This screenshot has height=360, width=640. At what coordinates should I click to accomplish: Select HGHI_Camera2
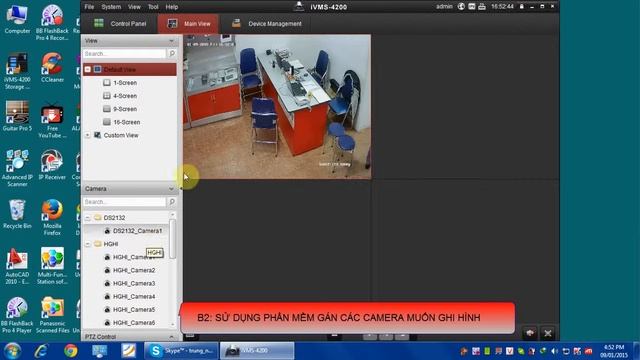point(134,270)
